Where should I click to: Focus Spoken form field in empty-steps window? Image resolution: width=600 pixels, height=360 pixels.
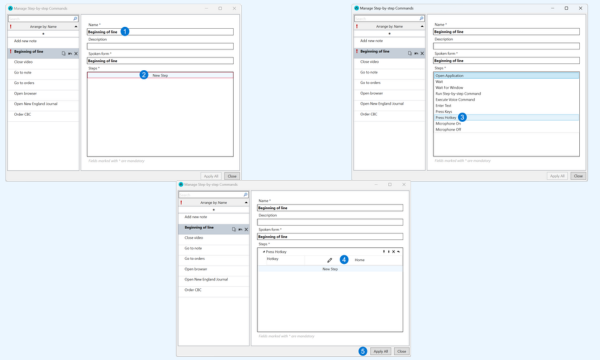click(160, 61)
